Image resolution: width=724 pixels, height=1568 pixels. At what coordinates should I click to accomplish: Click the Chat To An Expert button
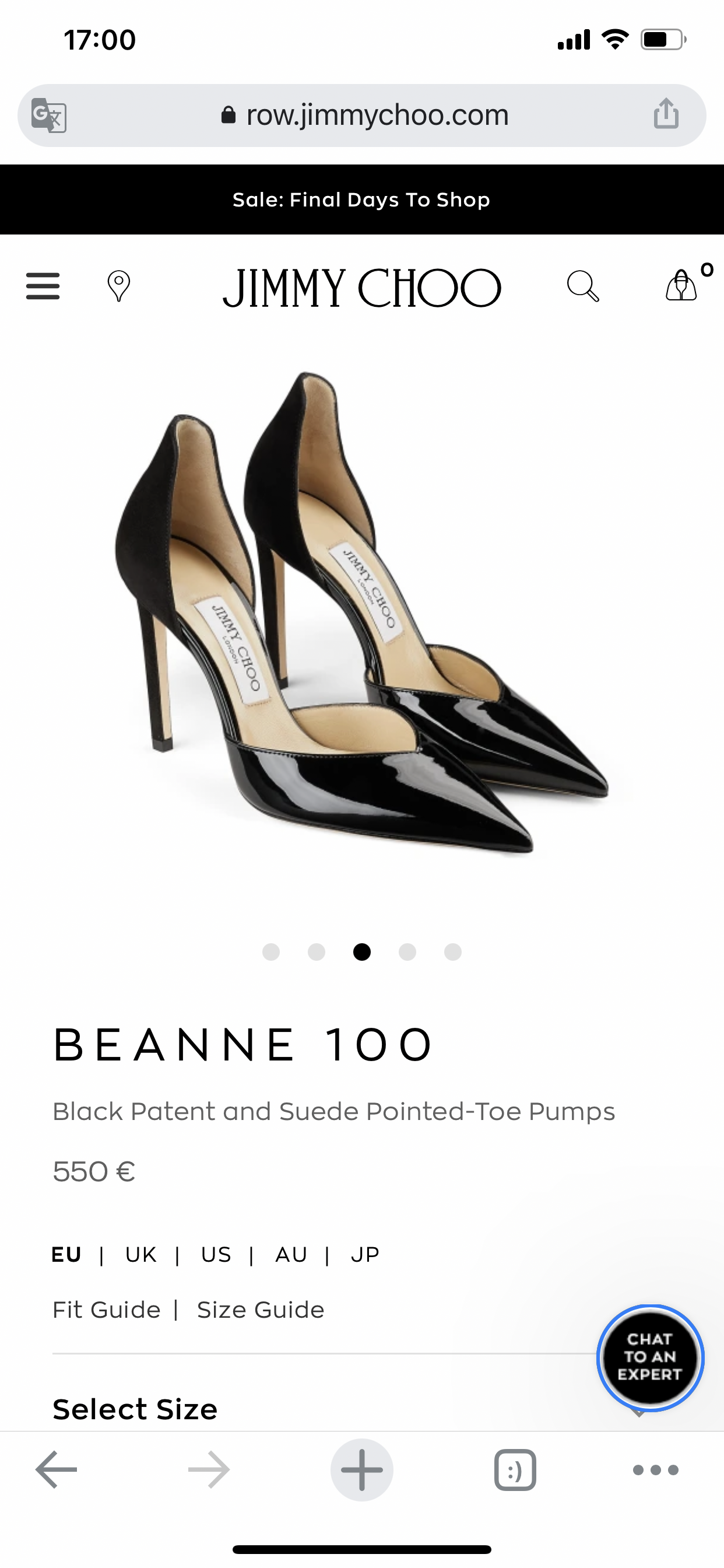point(650,1357)
